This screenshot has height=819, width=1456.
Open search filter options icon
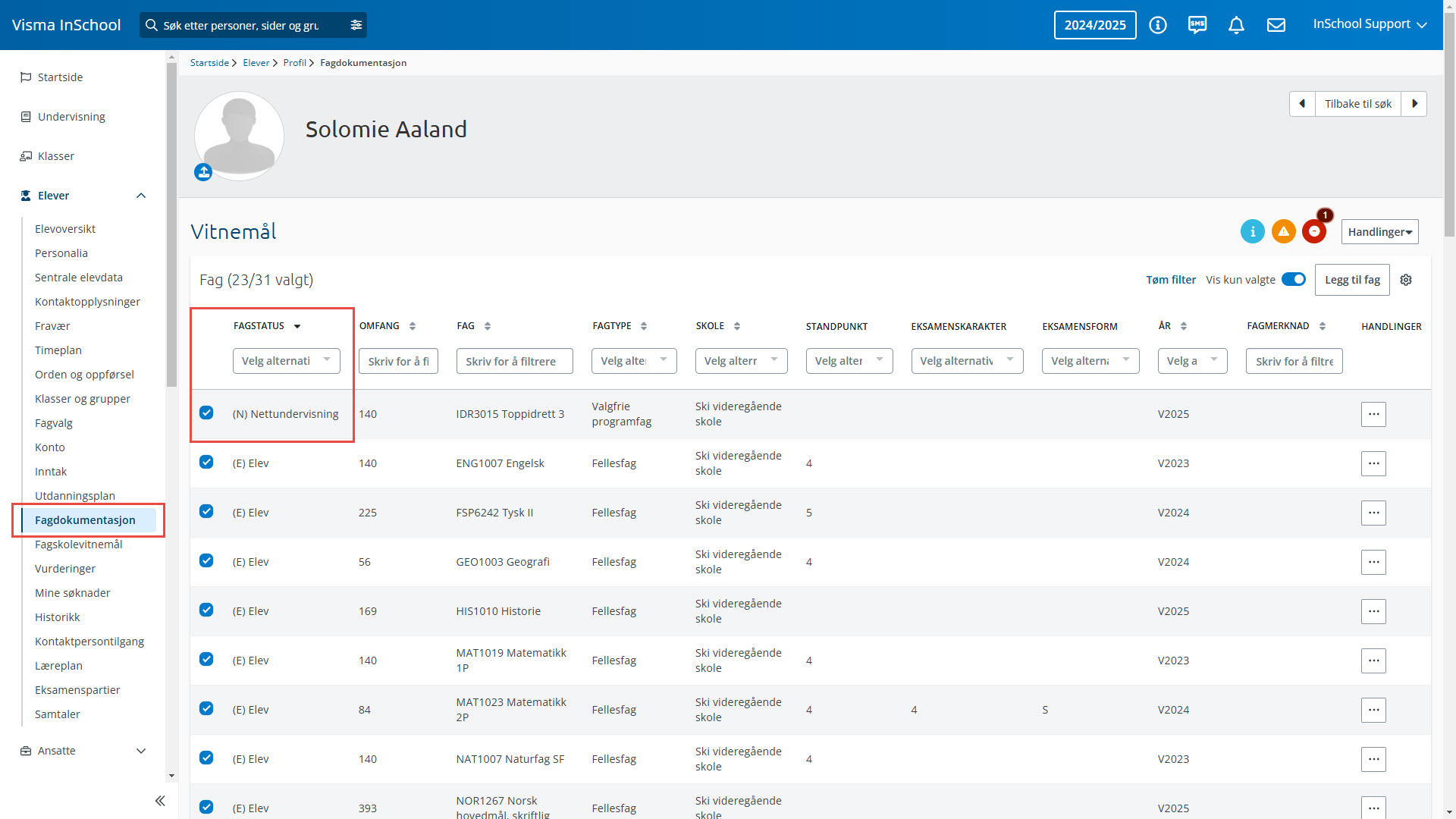click(x=356, y=25)
